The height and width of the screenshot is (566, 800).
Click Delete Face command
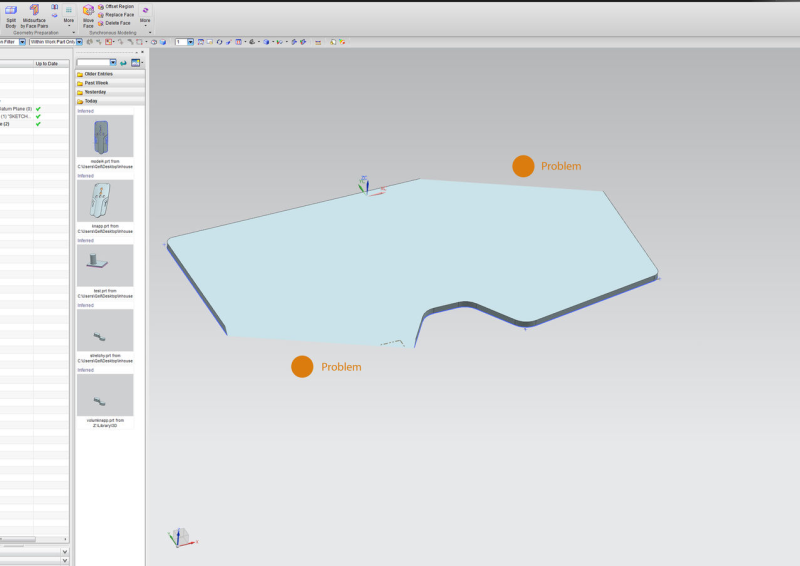pyautogui.click(x=114, y=23)
